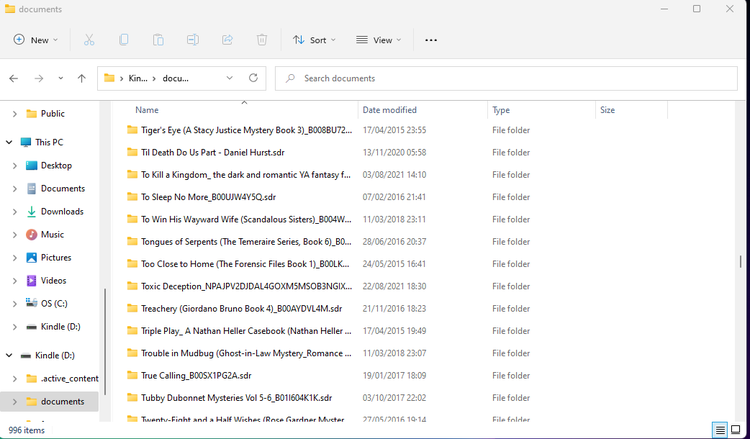
Task: Refresh the documents folder view
Action: 254,78
